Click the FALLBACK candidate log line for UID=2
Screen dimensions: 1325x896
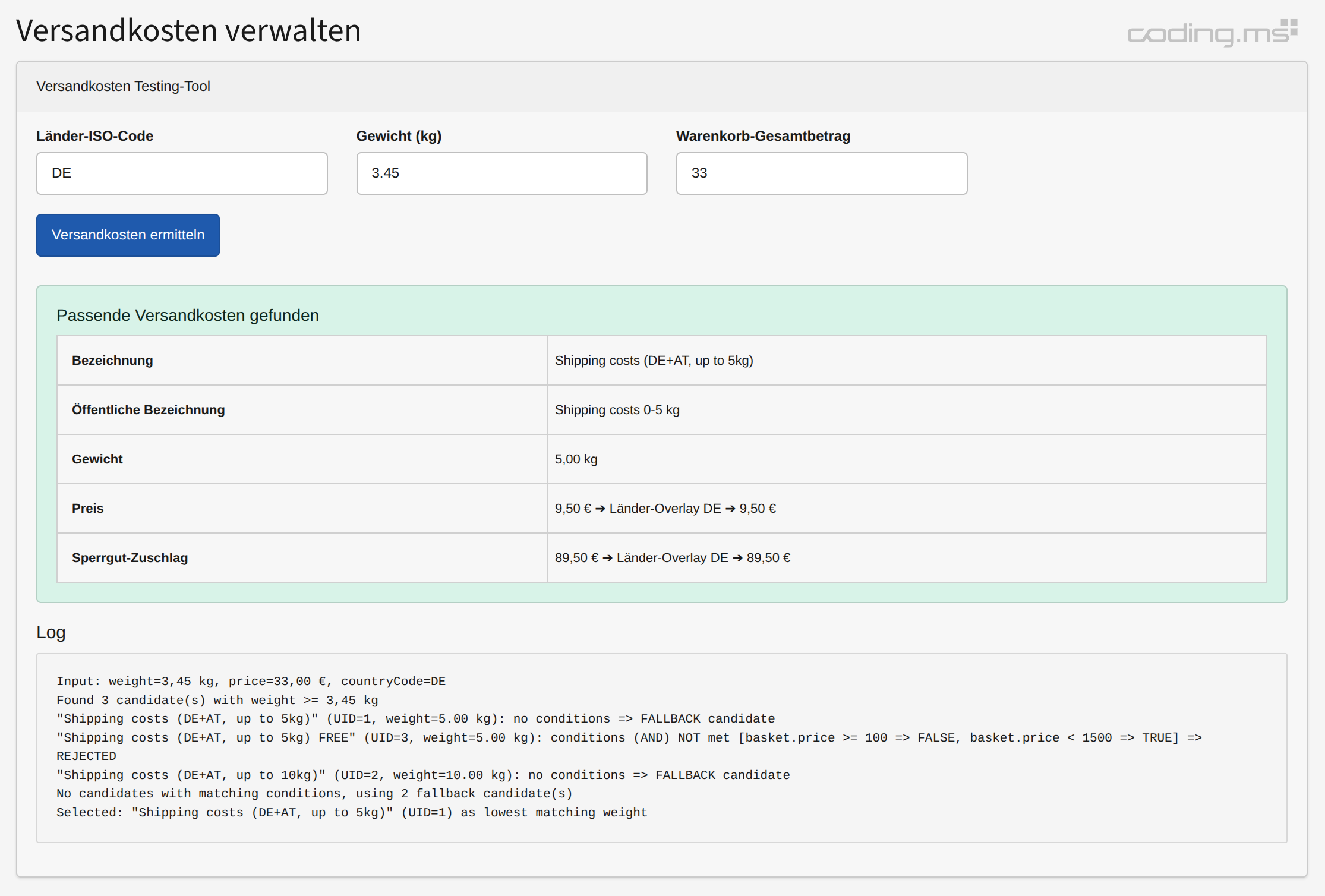click(x=422, y=775)
